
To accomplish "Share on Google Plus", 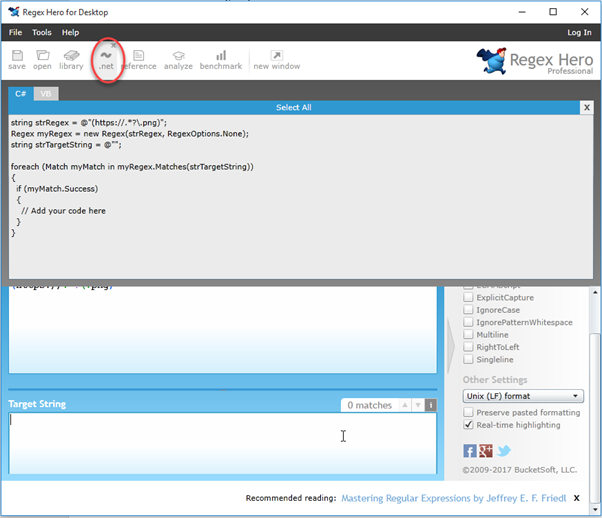I will click(486, 451).
